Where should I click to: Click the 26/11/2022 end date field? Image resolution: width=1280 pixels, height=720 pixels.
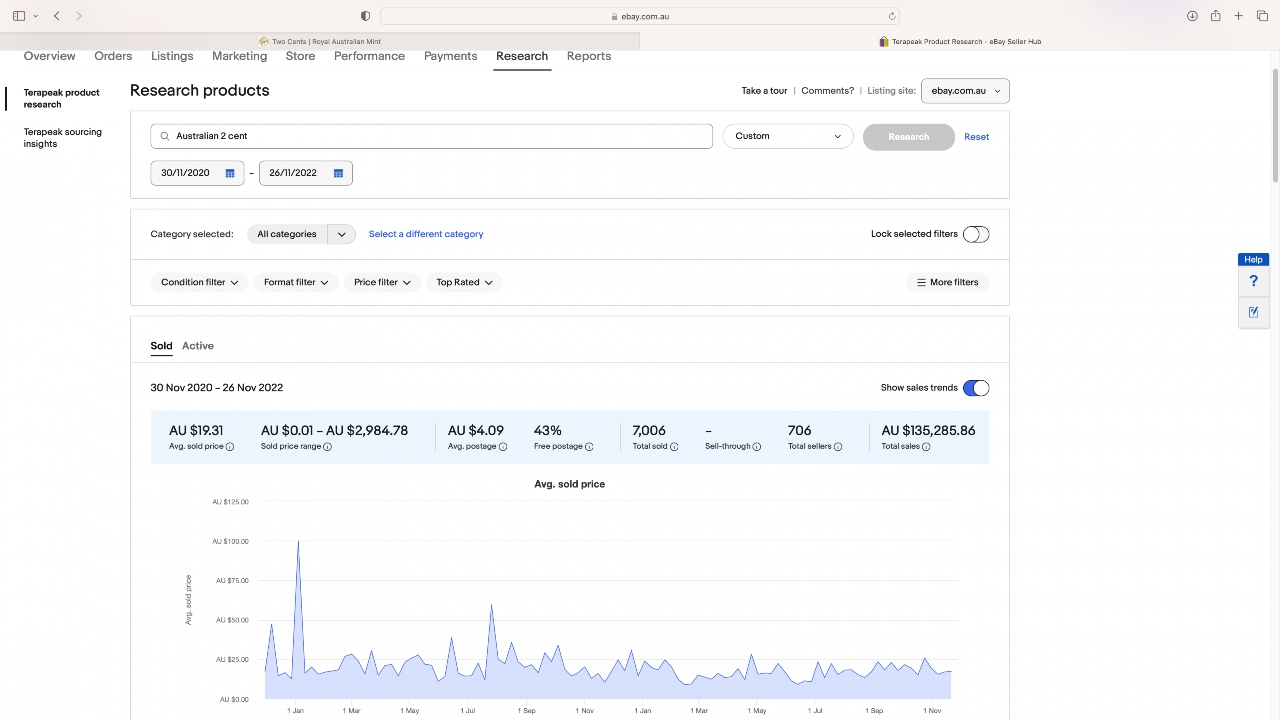coord(305,173)
